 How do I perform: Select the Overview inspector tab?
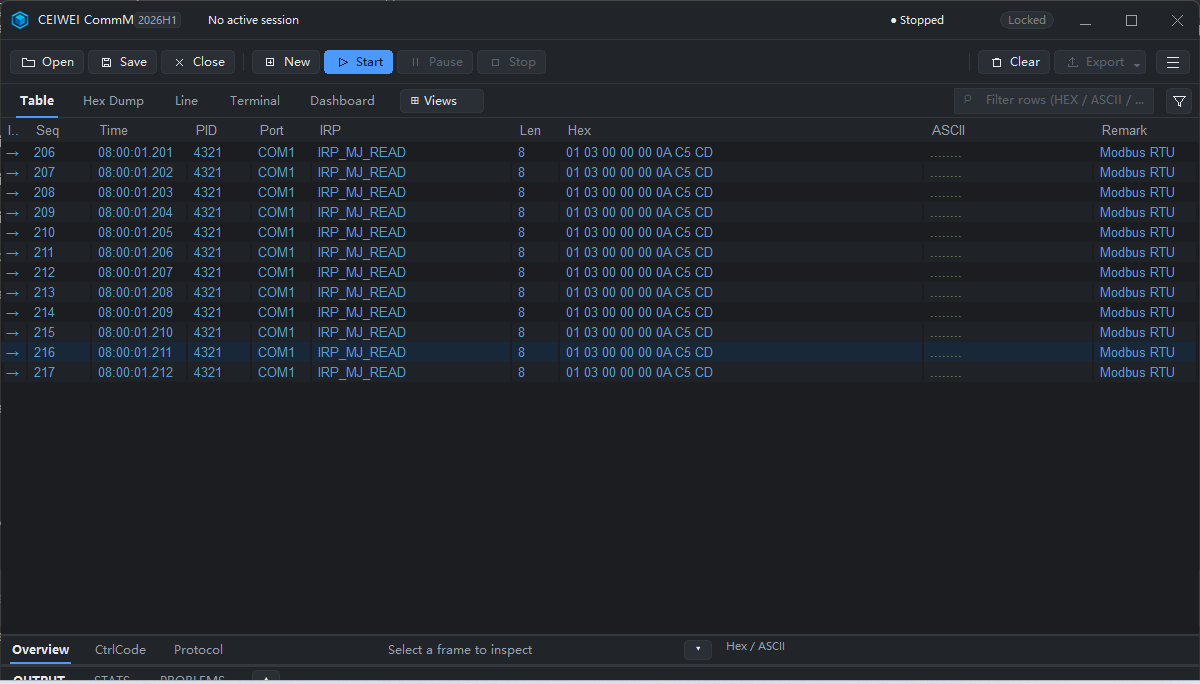click(x=41, y=650)
